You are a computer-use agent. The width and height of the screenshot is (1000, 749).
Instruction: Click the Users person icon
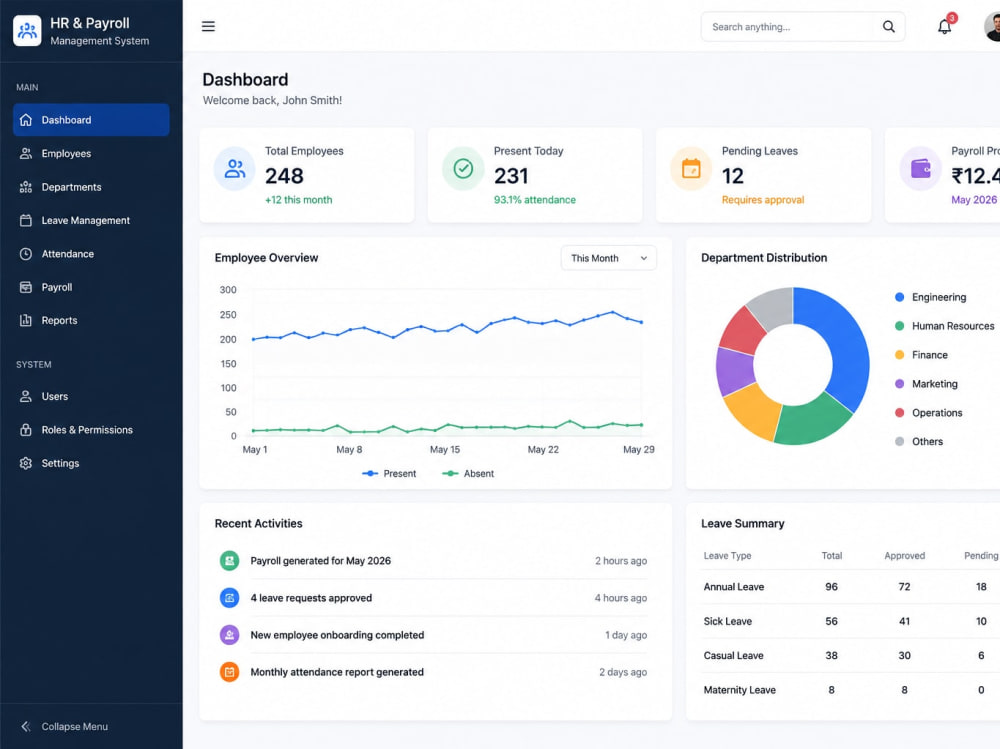coord(26,396)
